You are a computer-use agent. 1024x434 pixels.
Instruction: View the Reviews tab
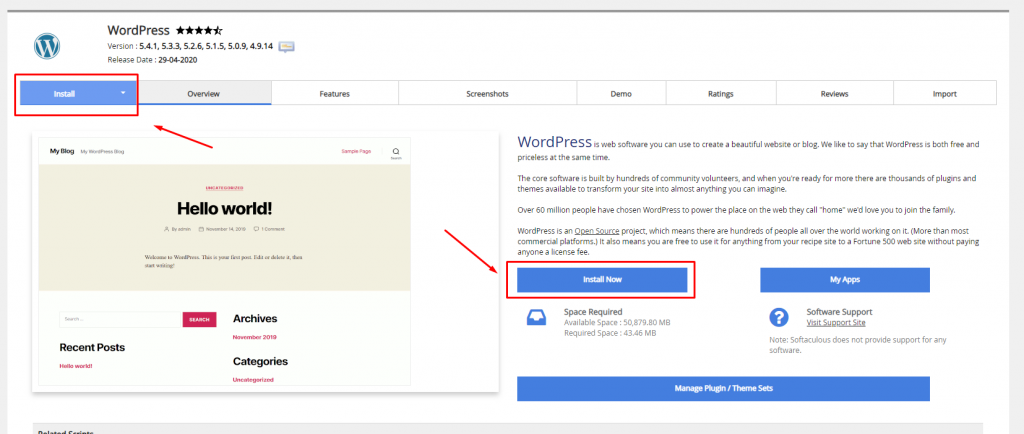[x=834, y=93]
